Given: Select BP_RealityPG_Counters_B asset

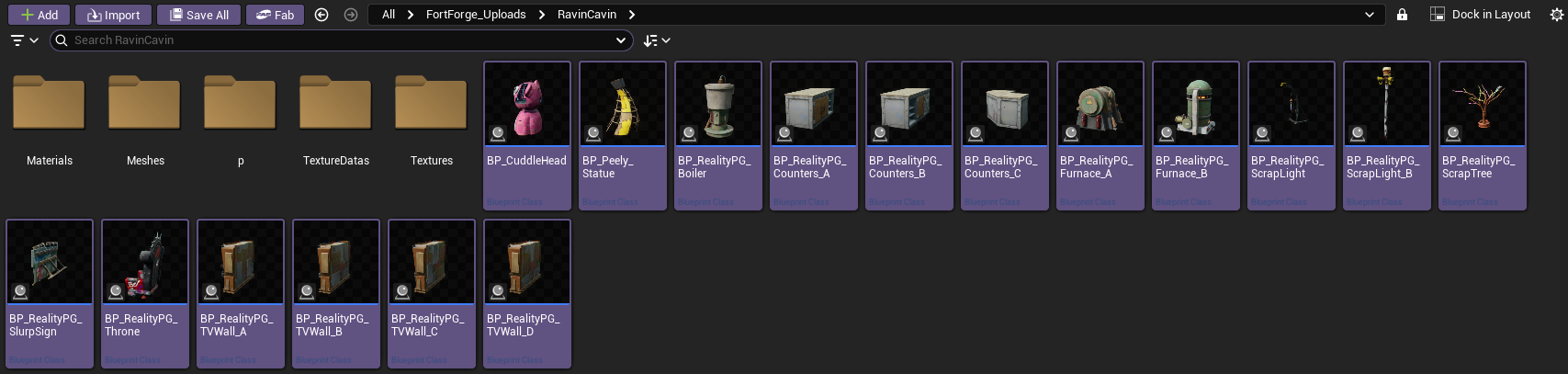Looking at the screenshot, I should (909, 136).
